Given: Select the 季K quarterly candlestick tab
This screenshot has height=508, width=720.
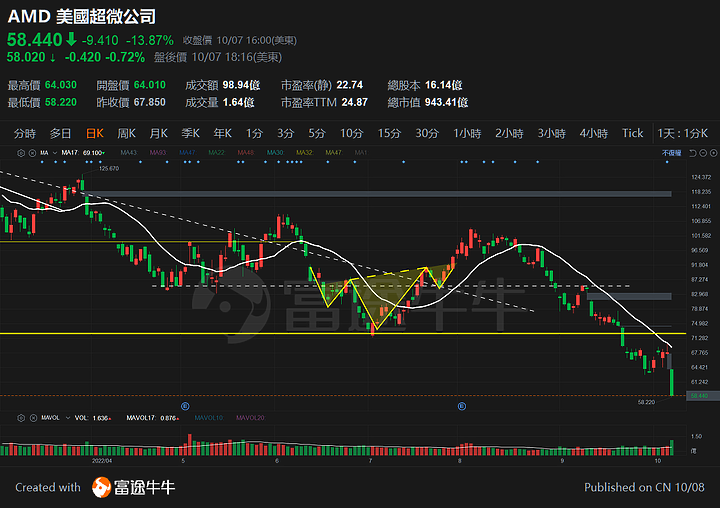Looking at the screenshot, I should [191, 134].
